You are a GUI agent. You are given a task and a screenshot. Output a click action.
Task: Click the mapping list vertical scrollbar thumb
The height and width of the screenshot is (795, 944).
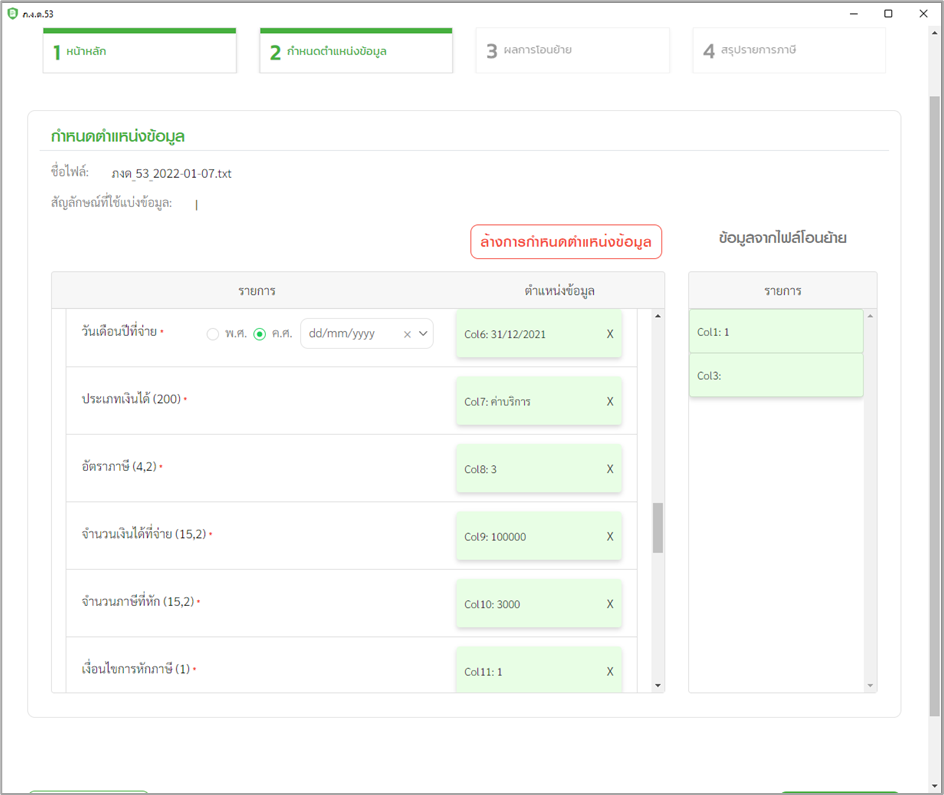658,528
